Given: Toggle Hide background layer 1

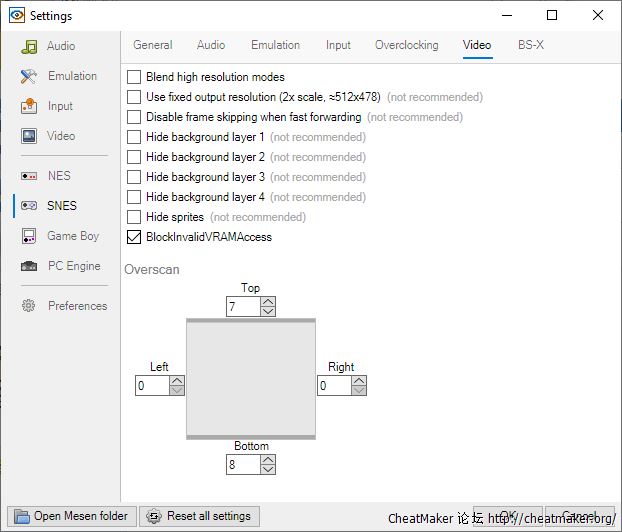Looking at the screenshot, I should (134, 137).
